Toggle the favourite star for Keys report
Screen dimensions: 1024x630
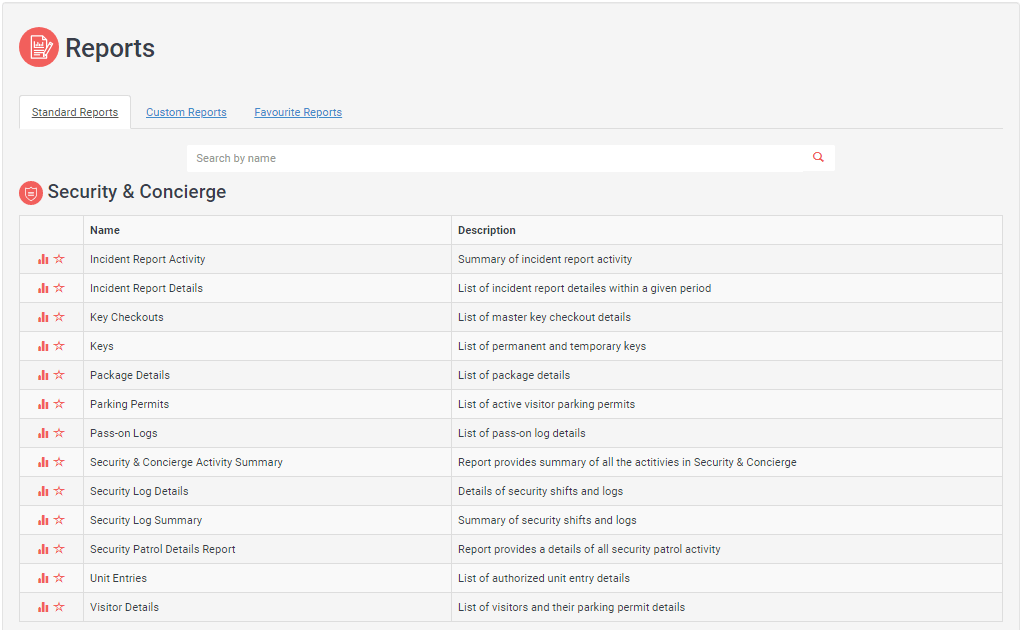(59, 346)
